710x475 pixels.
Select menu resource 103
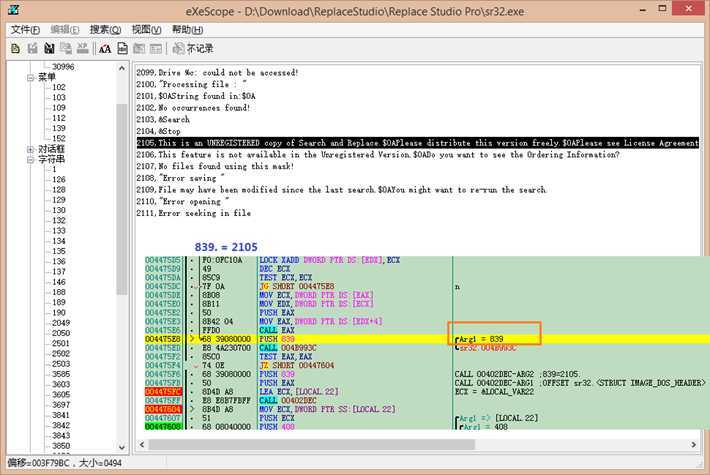coord(59,97)
